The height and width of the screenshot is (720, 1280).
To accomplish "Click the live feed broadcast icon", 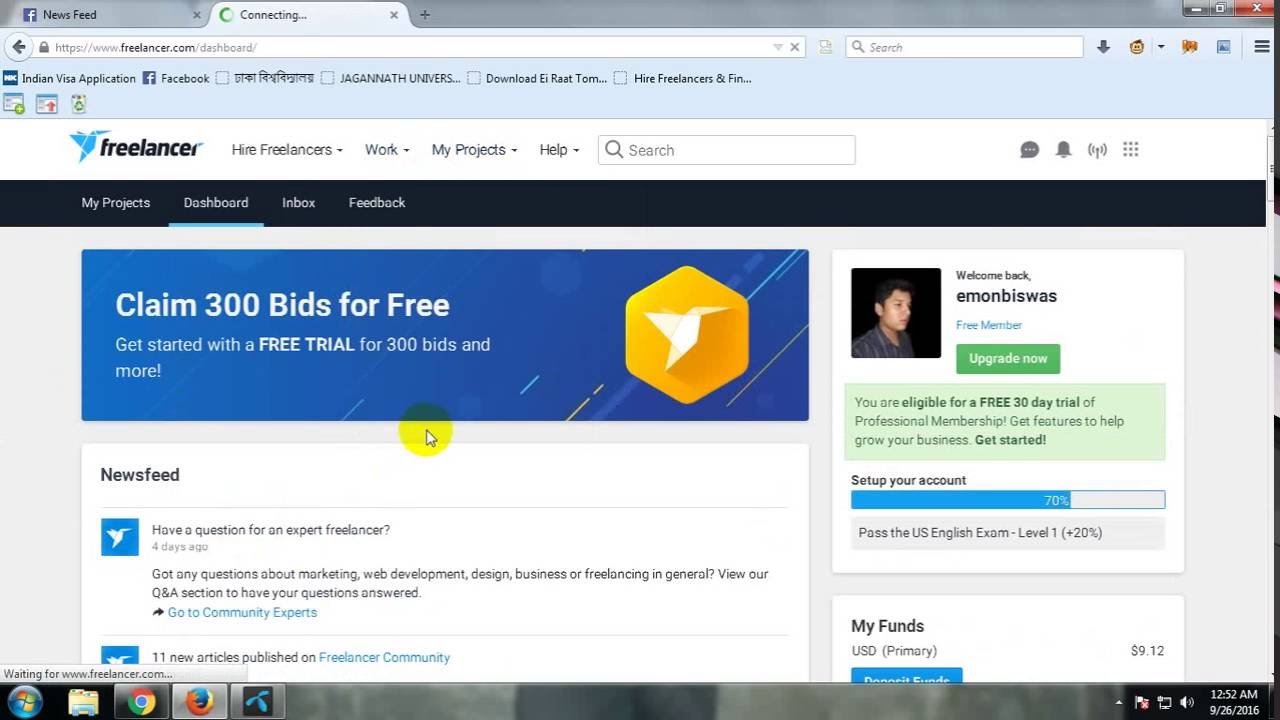I will tap(1097, 150).
